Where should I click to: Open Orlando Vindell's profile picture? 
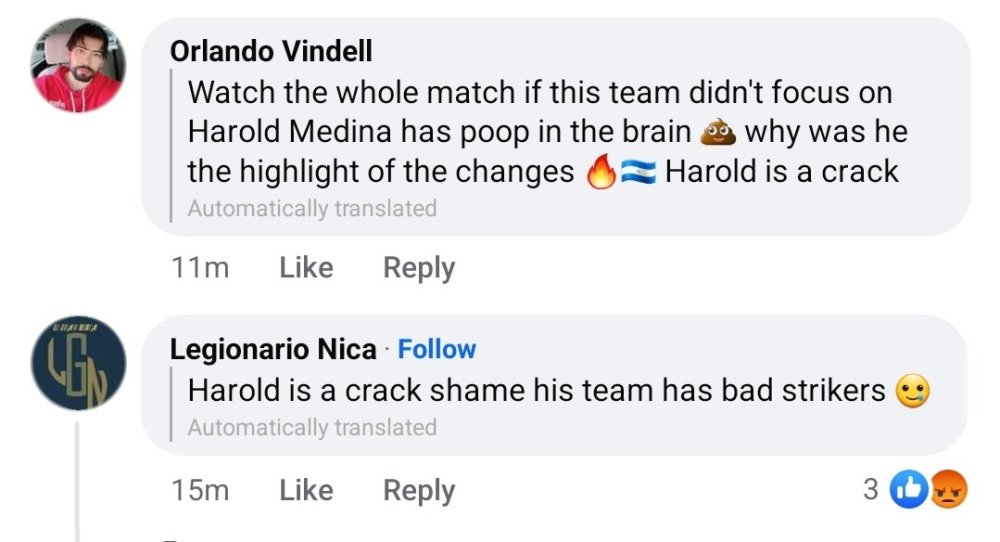point(79,66)
